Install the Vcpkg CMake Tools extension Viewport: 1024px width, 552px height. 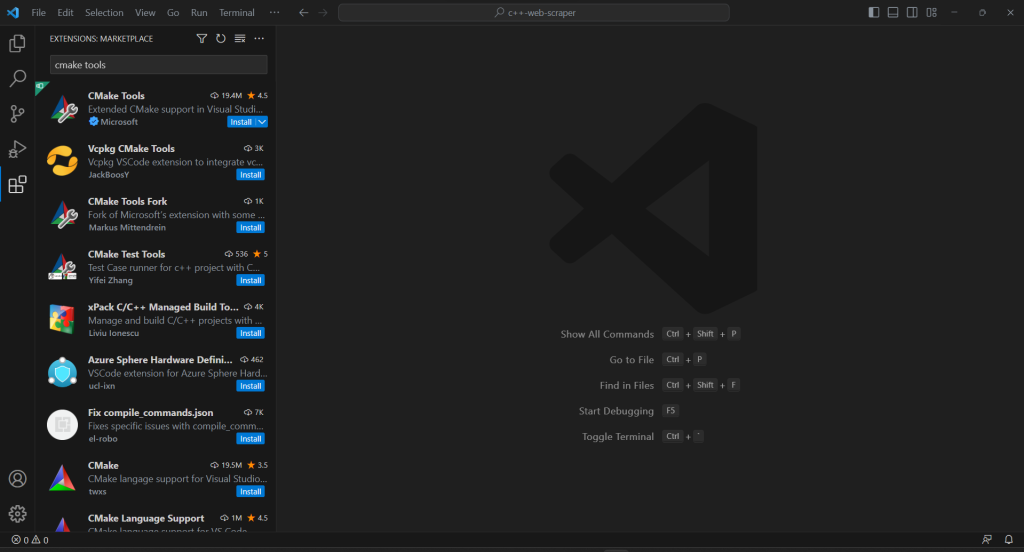(x=250, y=175)
